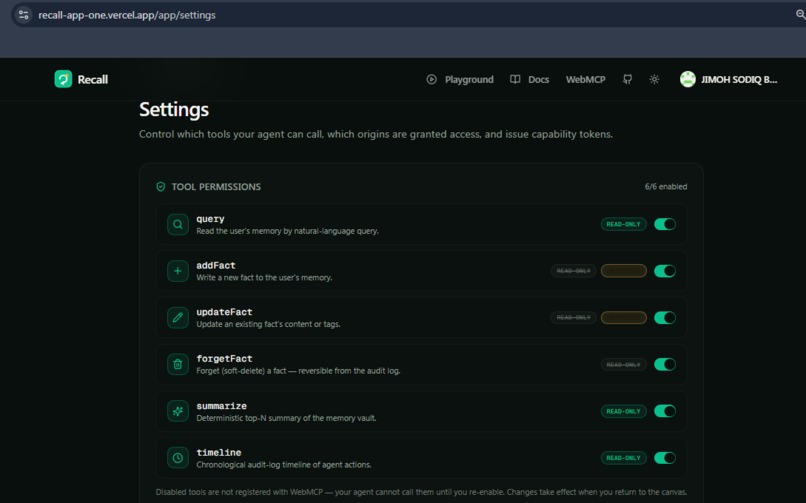The height and width of the screenshot is (503, 806).
Task: Go to the WebMCP page
Action: [x=585, y=80]
